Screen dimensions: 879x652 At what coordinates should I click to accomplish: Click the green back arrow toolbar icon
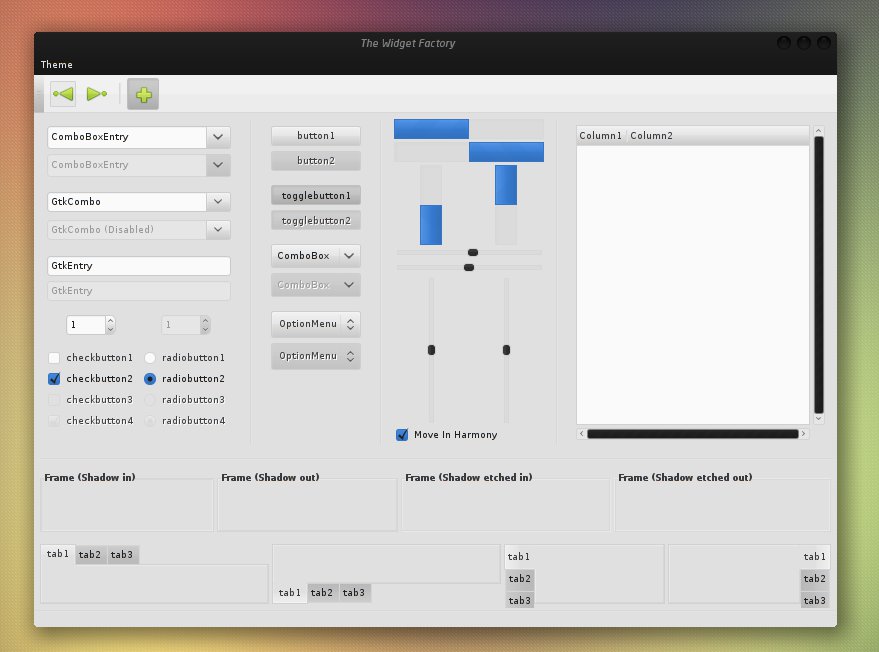(63, 94)
